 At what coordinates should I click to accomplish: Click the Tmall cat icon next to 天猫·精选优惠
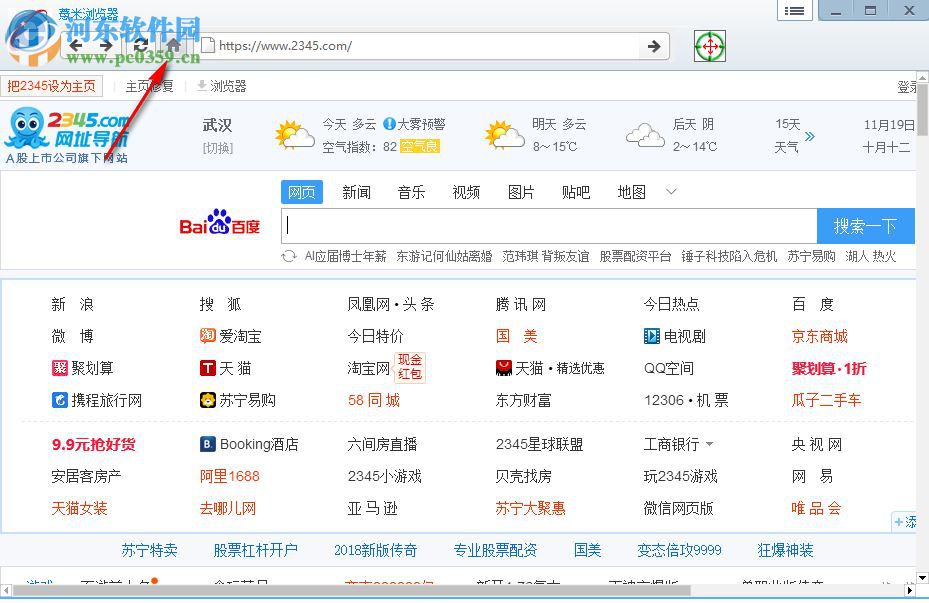coord(504,367)
